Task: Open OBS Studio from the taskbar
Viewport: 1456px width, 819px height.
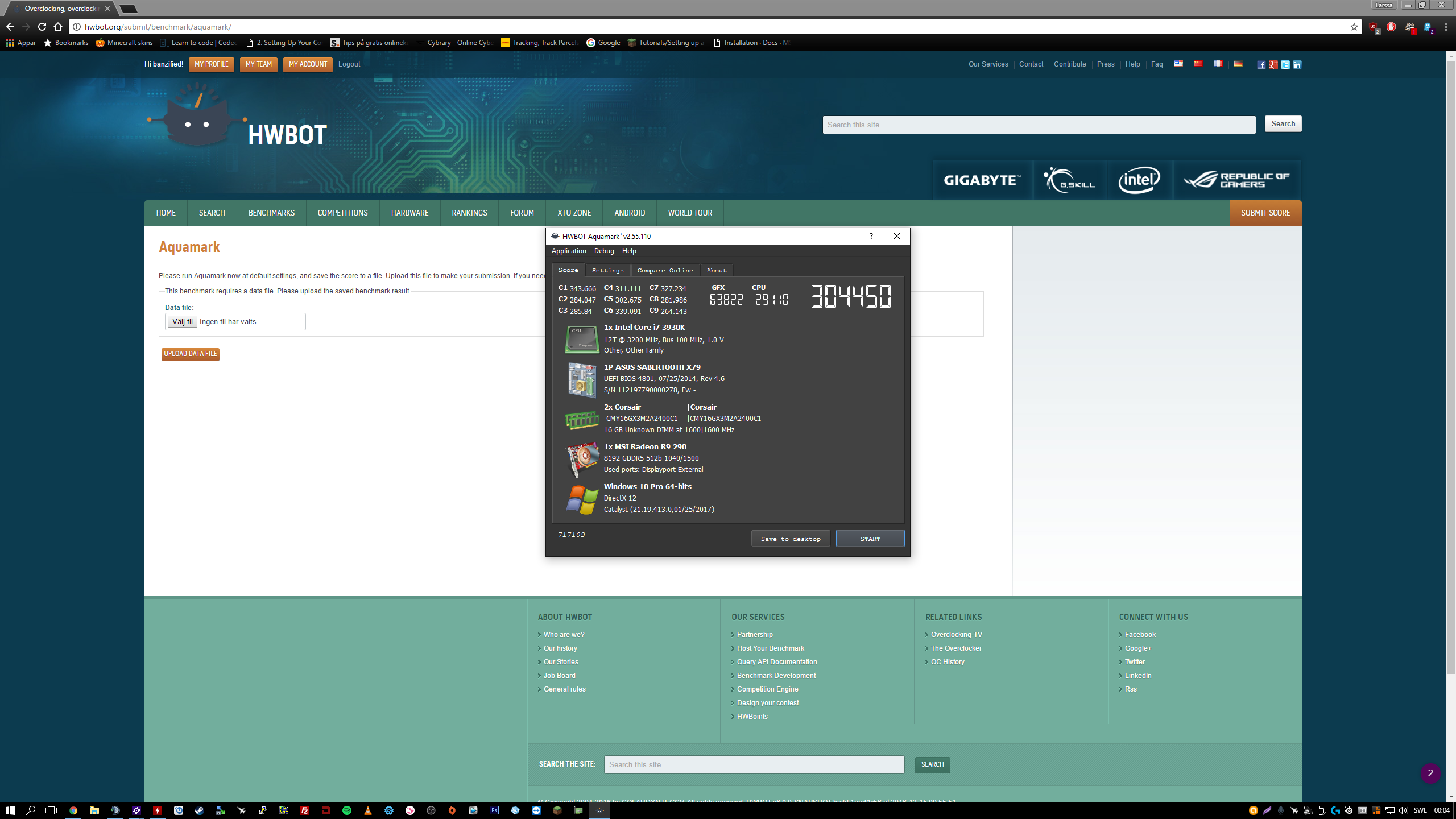Action: coord(431,810)
